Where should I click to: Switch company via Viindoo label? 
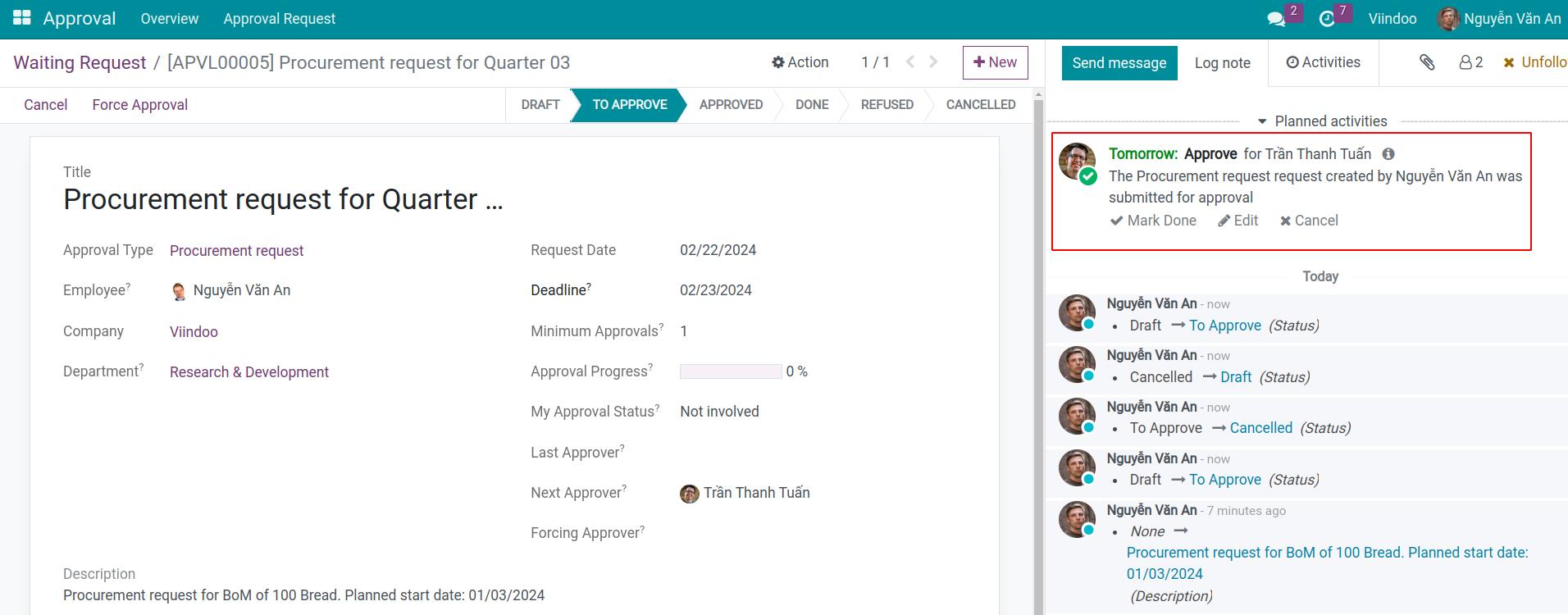[1393, 19]
